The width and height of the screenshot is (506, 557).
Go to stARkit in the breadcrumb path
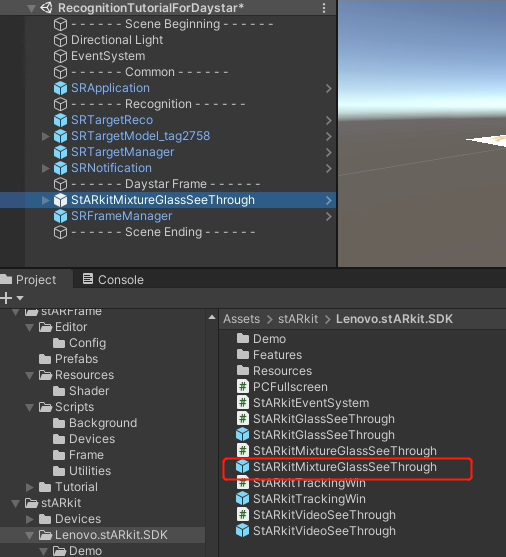[298, 319]
